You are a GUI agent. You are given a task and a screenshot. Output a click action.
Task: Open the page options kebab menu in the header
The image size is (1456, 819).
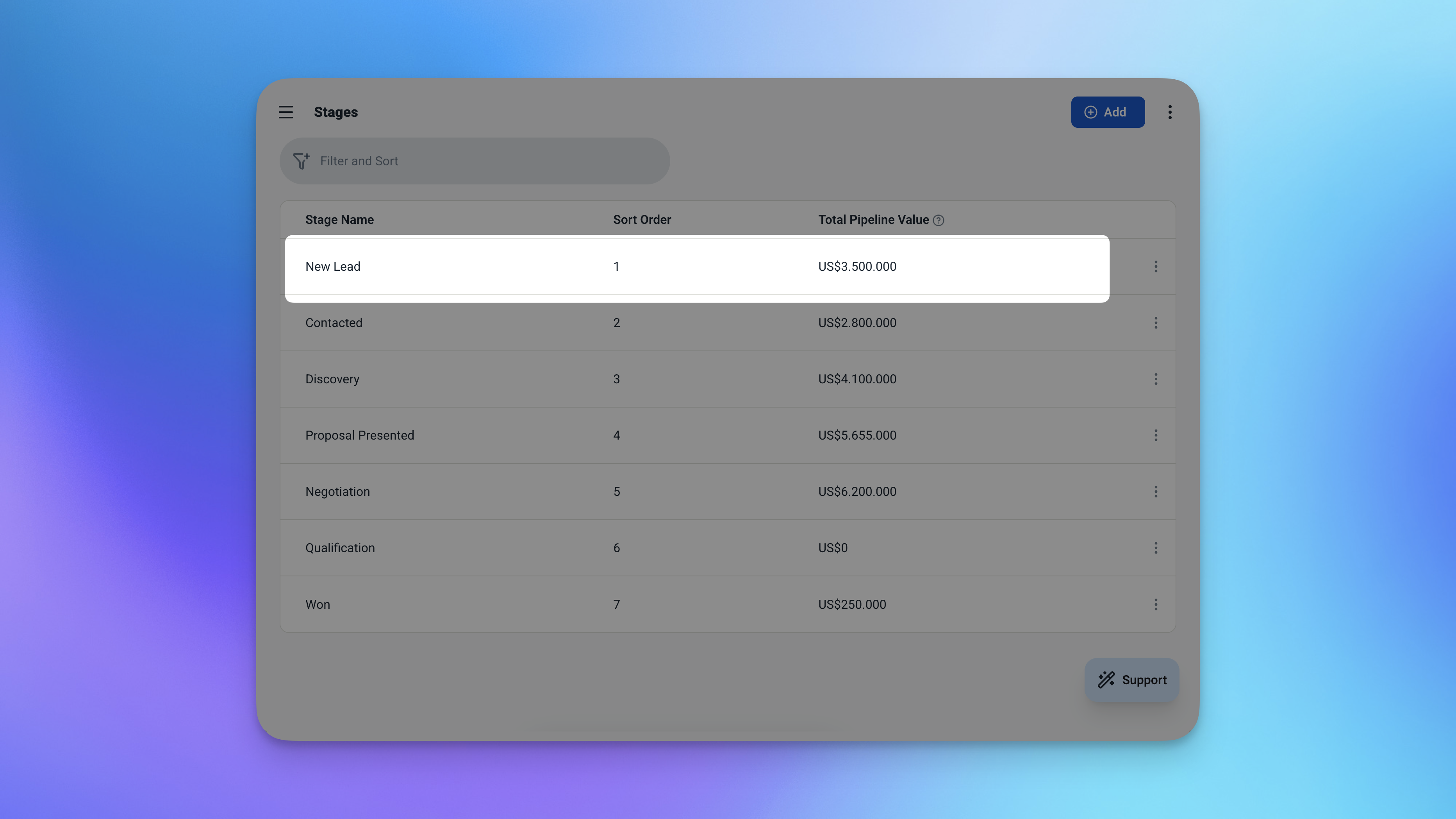point(1169,112)
